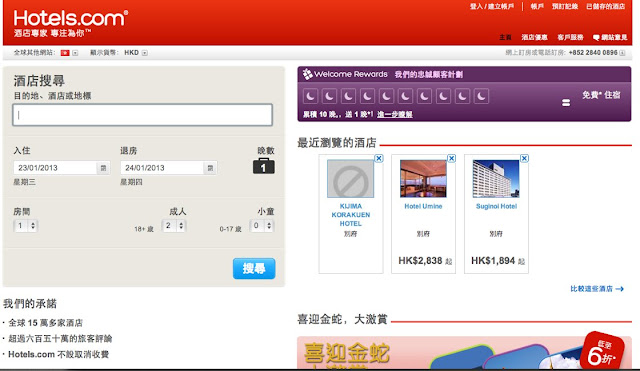Viewport: 640px width, 371px height.
Task: Click the blue 搜尋 search button
Action: pyautogui.click(x=254, y=269)
